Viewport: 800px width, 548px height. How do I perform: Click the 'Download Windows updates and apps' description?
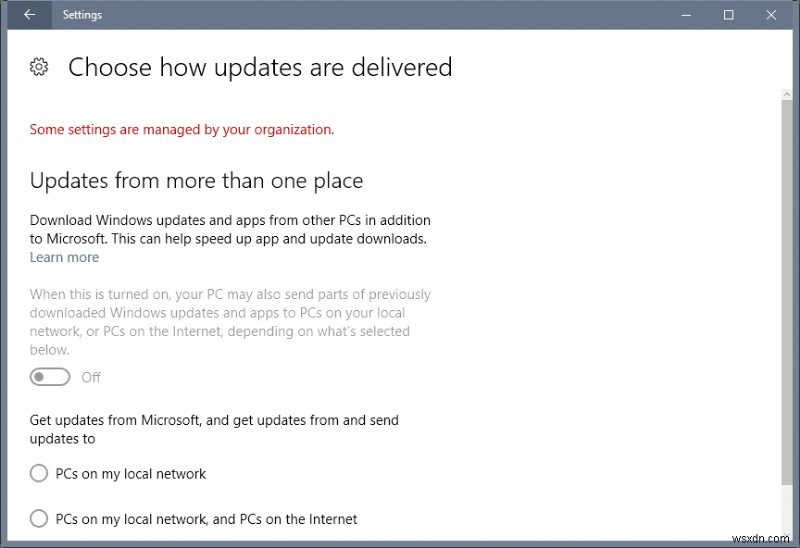[x=230, y=229]
